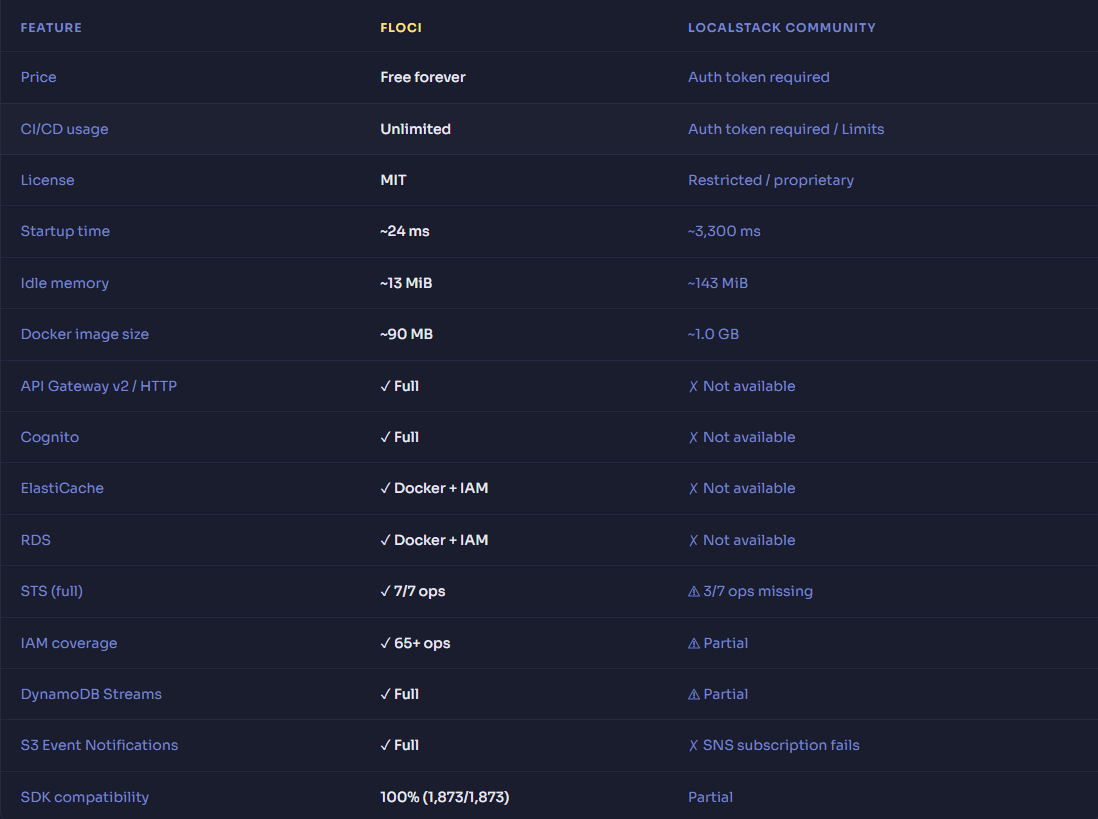
Task: Select the ElastiCache row label
Action: [62, 488]
